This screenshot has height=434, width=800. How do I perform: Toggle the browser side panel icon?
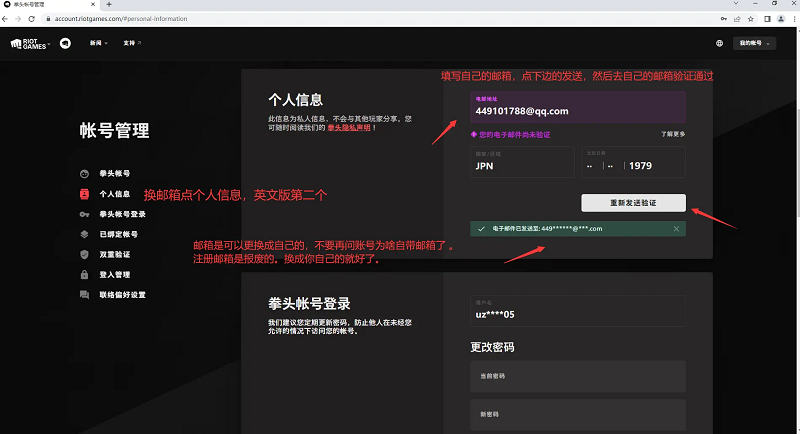point(767,19)
